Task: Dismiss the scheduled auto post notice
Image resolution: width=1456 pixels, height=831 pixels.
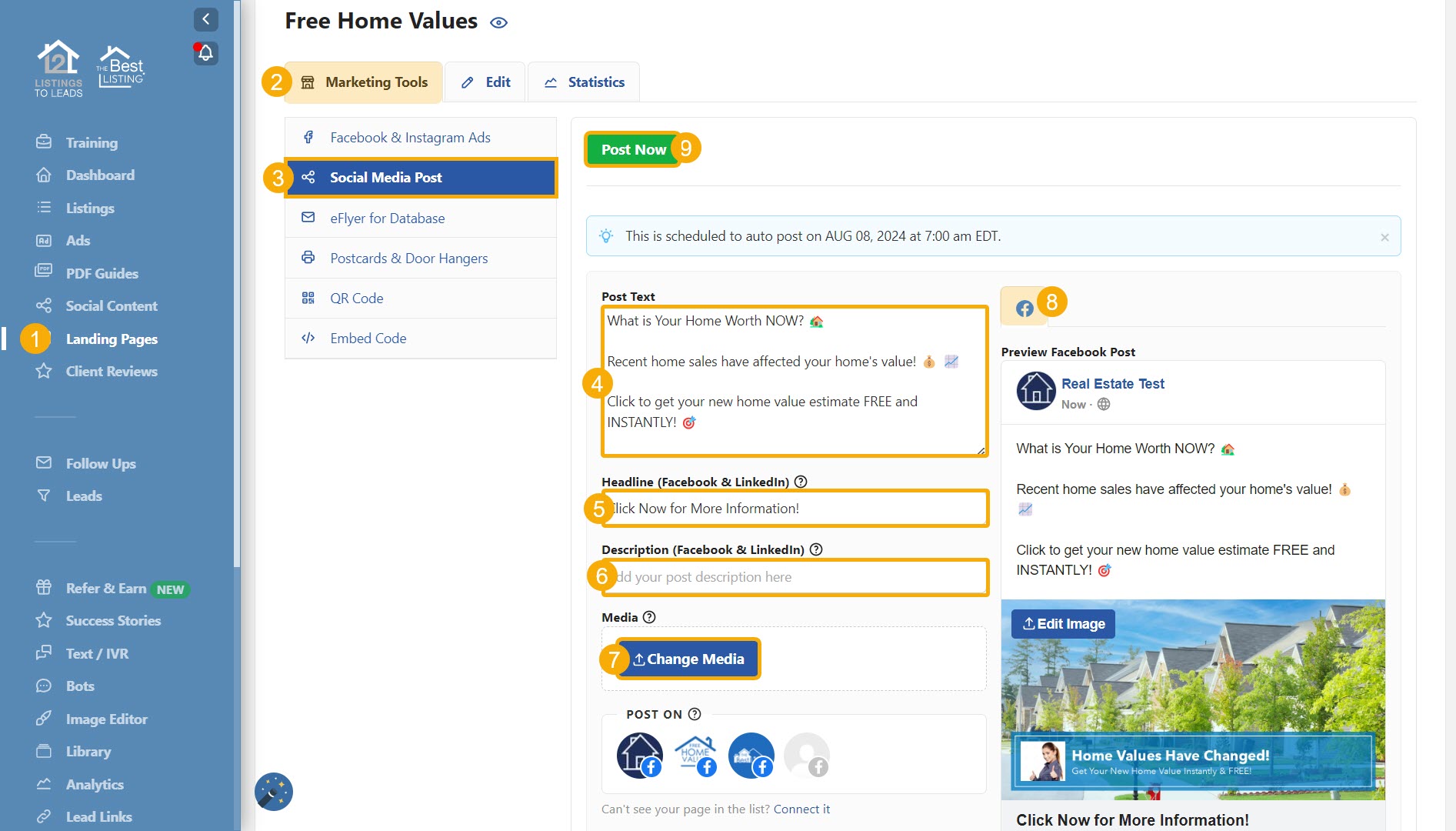Action: tap(1384, 237)
